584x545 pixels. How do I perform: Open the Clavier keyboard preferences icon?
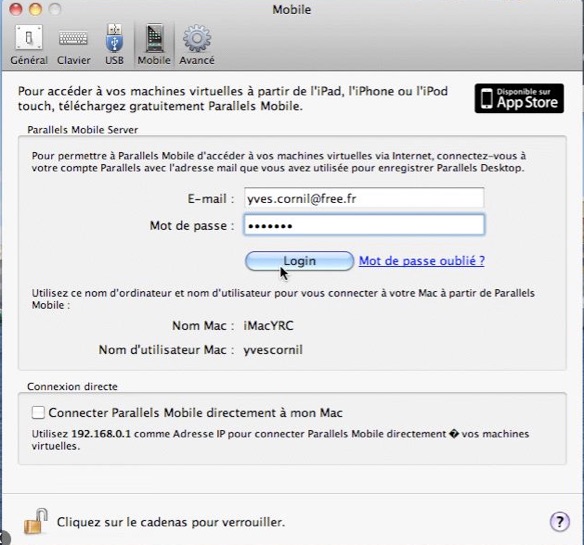tap(73, 38)
